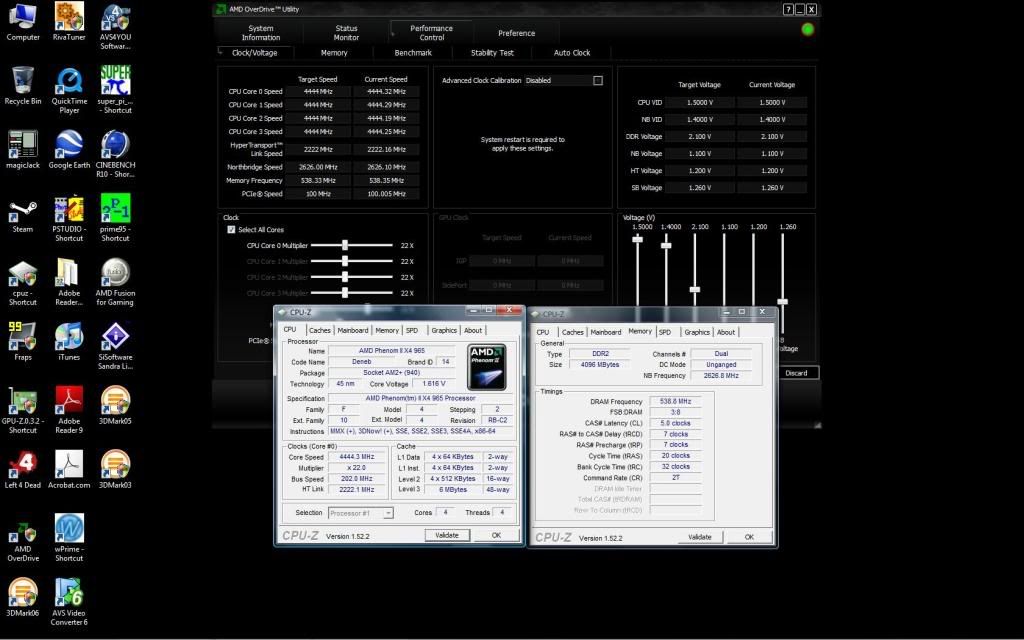Screen dimensions: 1024x640
Task: Click the help question mark in AMD OverDrive
Action: point(788,9)
